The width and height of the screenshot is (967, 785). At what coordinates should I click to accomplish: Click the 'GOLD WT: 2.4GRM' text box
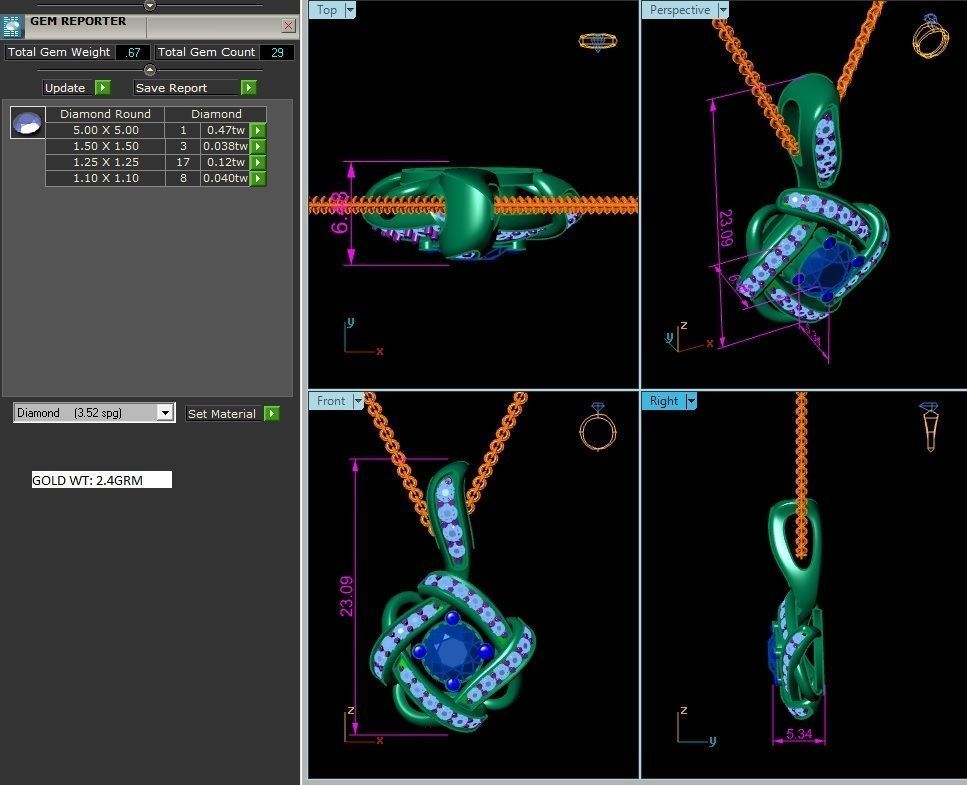click(102, 480)
